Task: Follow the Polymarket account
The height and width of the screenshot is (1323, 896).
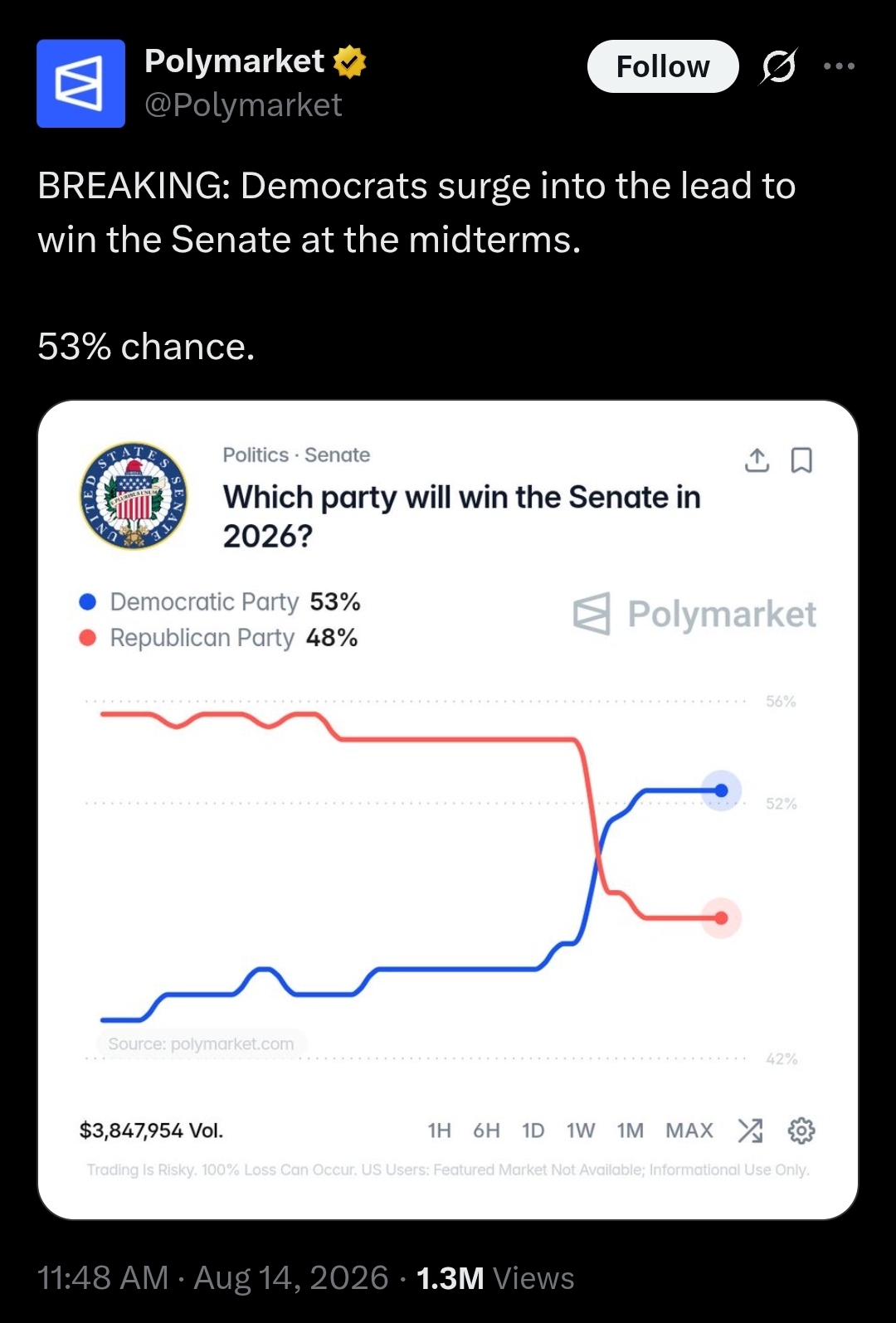Action: pos(663,66)
